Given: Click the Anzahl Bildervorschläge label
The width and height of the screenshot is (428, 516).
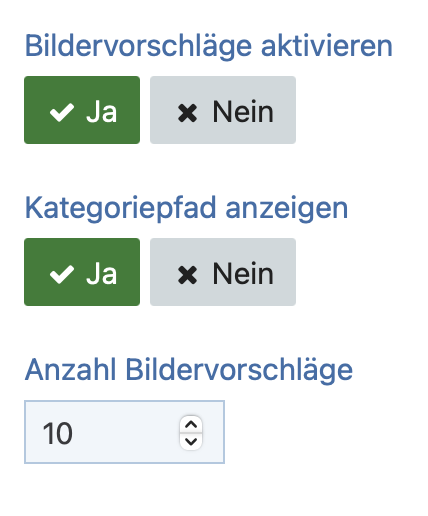Looking at the screenshot, I should pos(189,371).
